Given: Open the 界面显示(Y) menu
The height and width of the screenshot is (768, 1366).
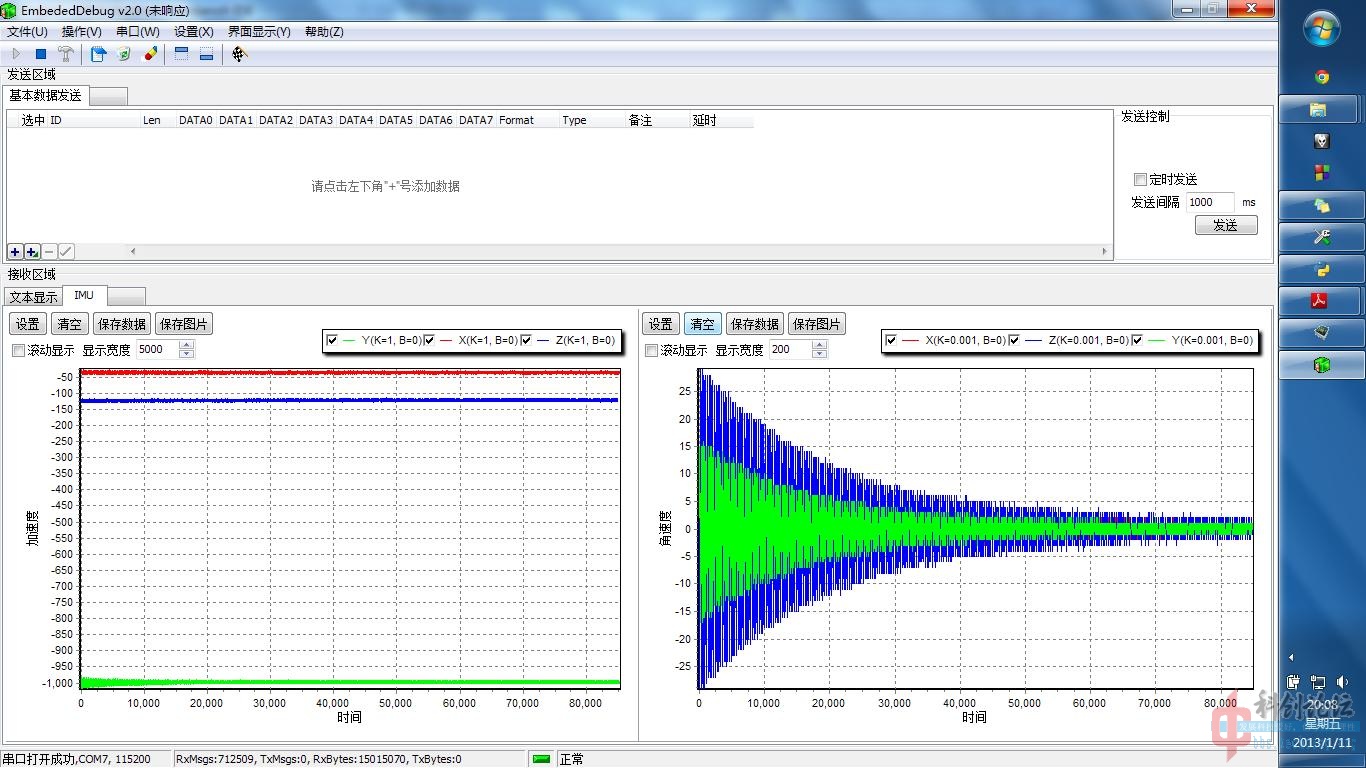Looking at the screenshot, I should pyautogui.click(x=259, y=32).
